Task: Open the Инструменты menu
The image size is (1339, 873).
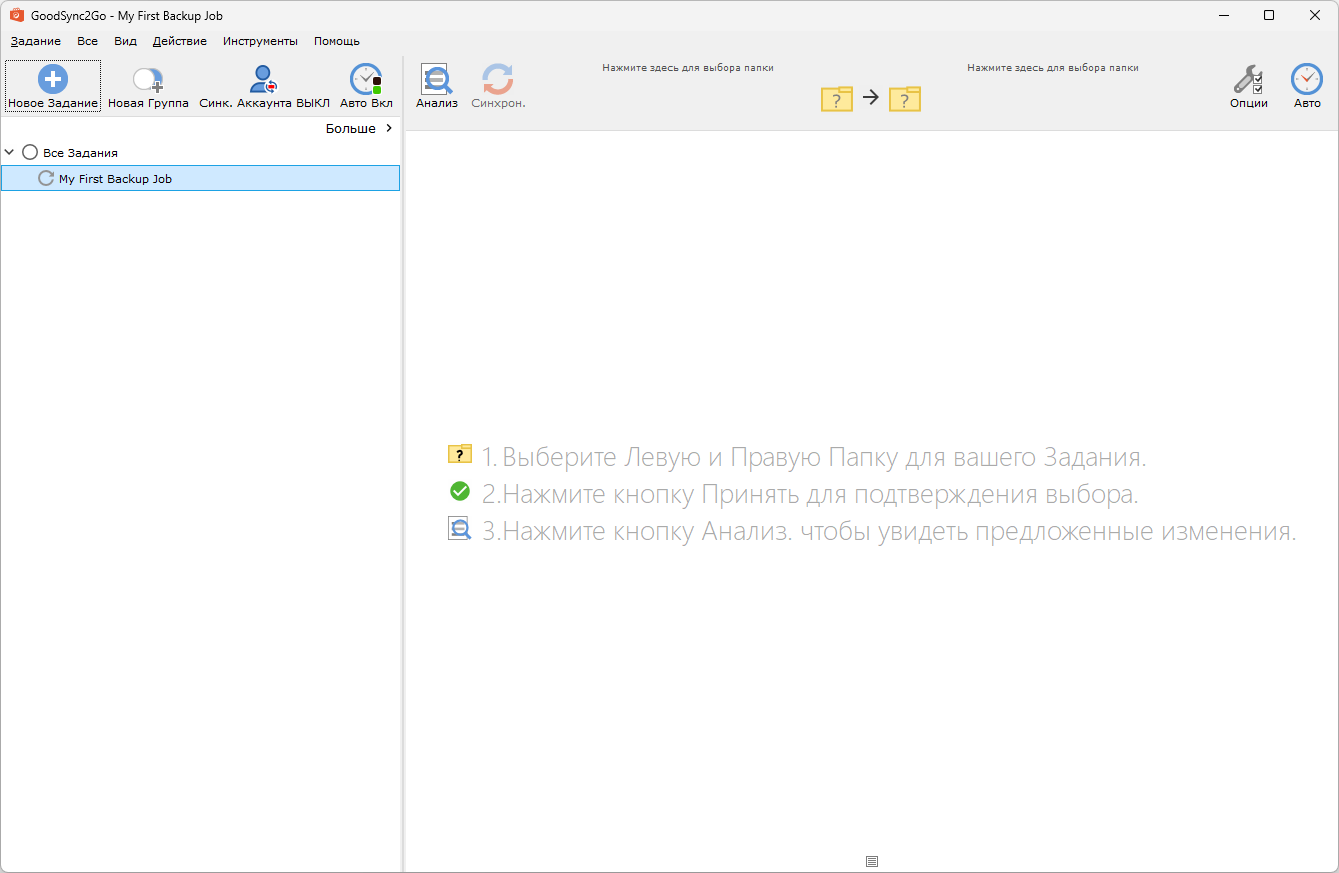Action: point(261,41)
